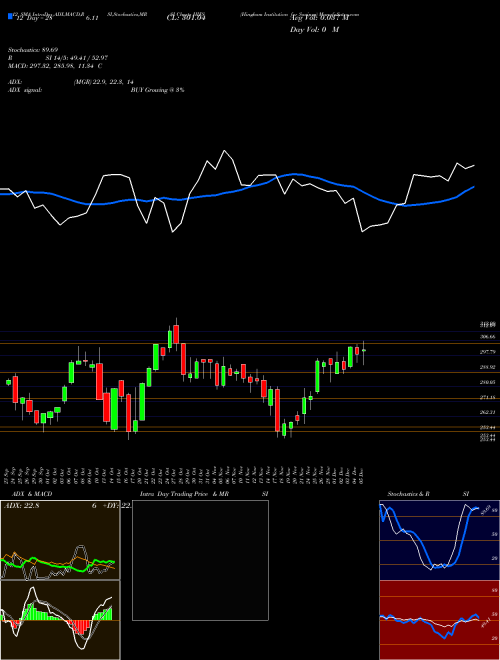Click the ADX indicator mini chart

click(60, 540)
